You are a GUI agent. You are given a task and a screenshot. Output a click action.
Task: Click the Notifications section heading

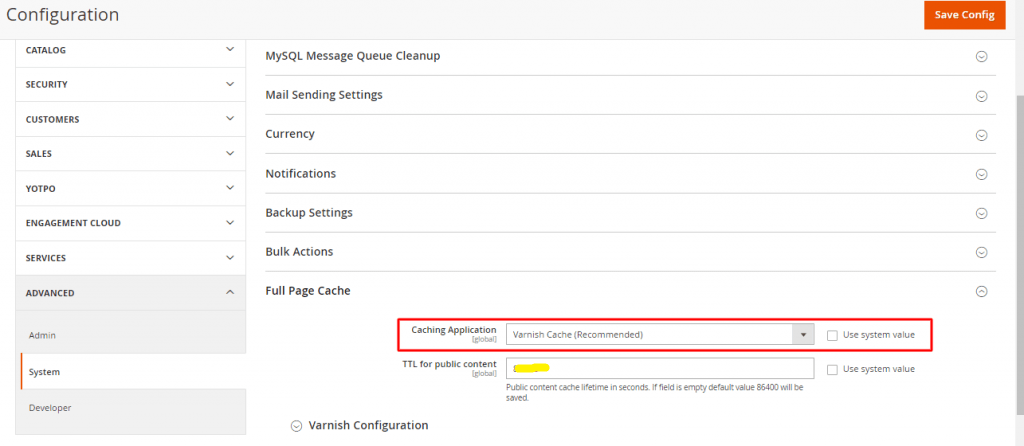[x=300, y=174]
